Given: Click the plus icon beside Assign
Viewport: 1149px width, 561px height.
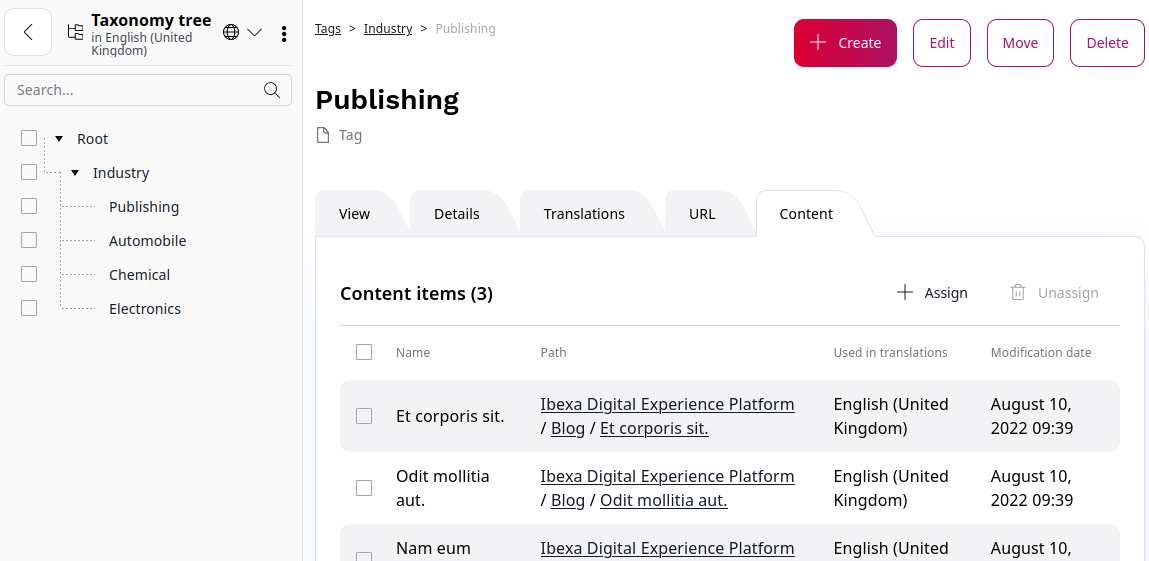Looking at the screenshot, I should (905, 292).
